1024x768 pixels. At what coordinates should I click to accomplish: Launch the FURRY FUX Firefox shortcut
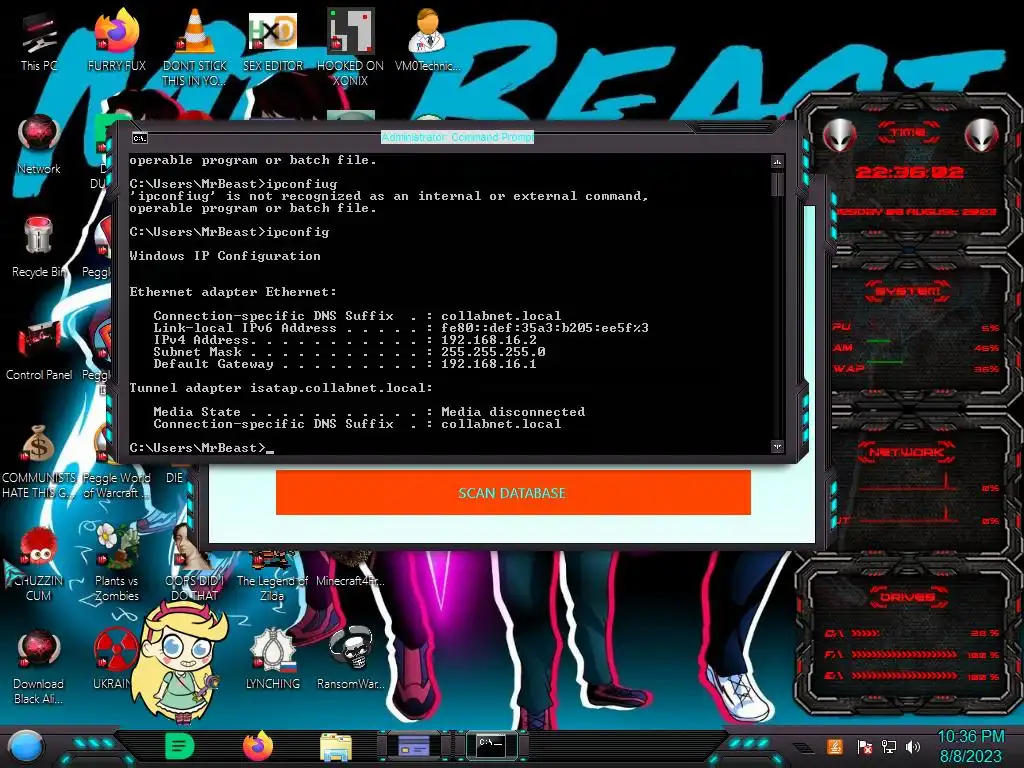tap(116, 40)
